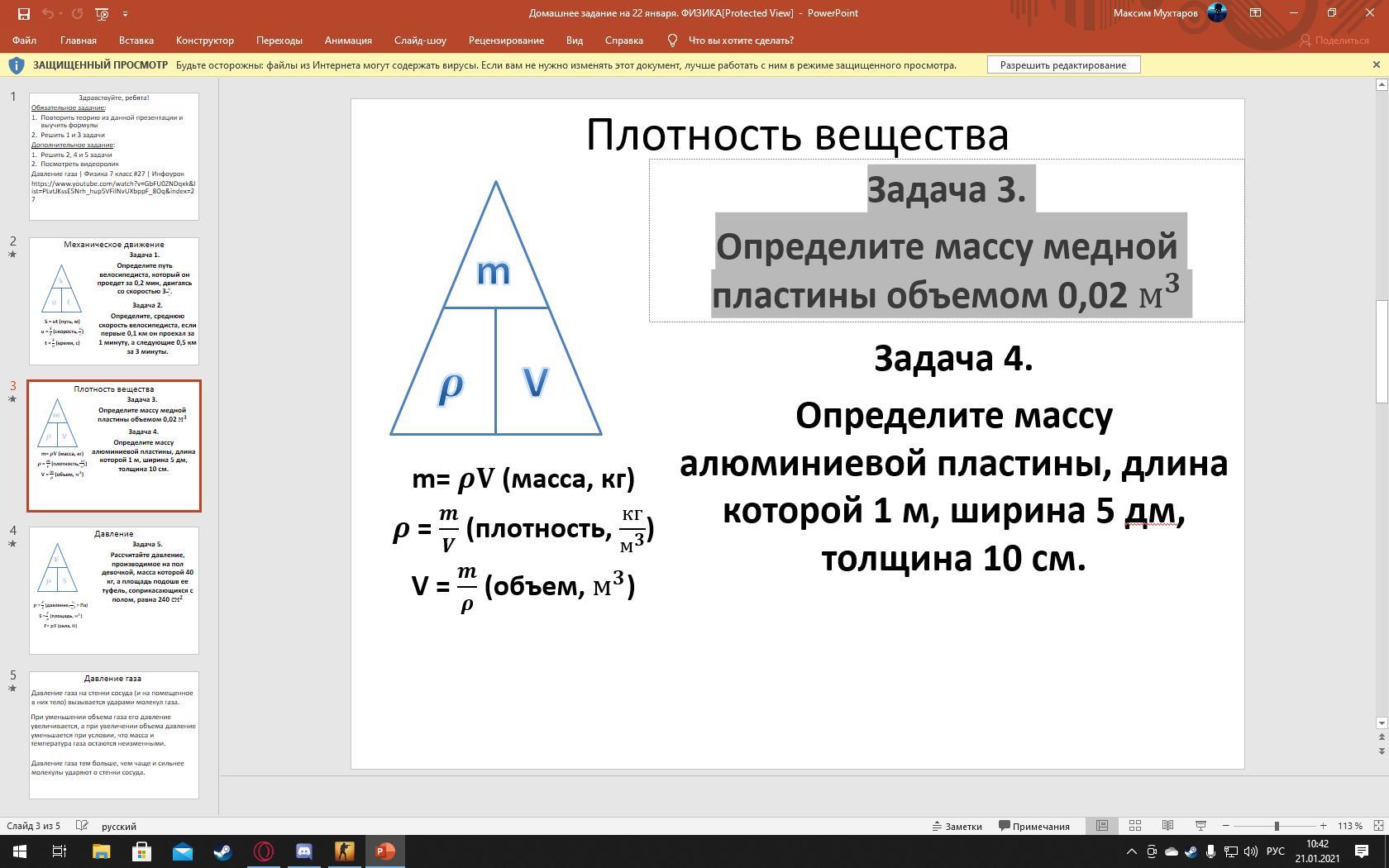Open Steam from the taskbar
Screen dimensions: 1389x868
click(222, 851)
